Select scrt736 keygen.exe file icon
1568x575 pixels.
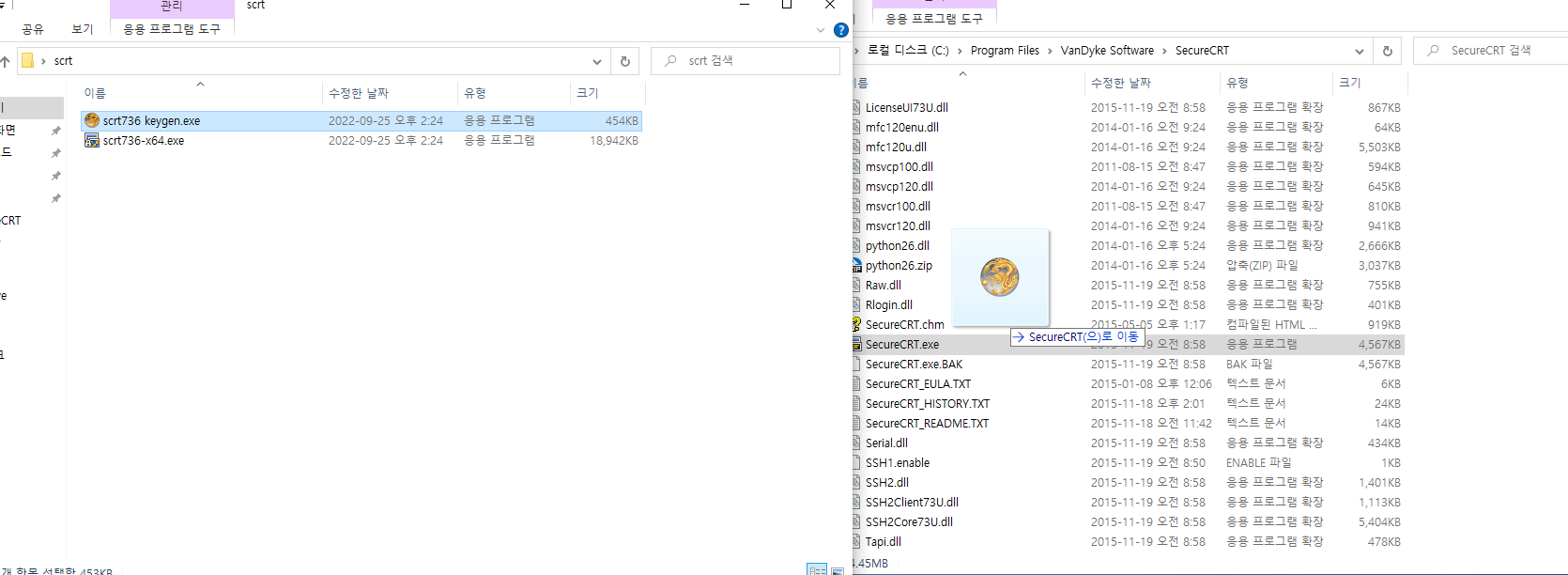(x=92, y=120)
